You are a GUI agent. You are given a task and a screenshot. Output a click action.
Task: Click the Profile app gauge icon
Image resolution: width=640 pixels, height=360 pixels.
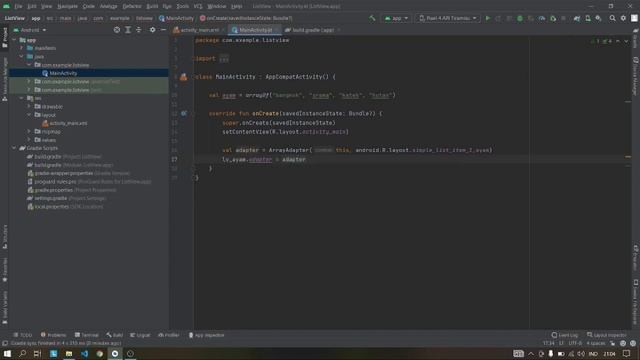[x=542, y=18]
